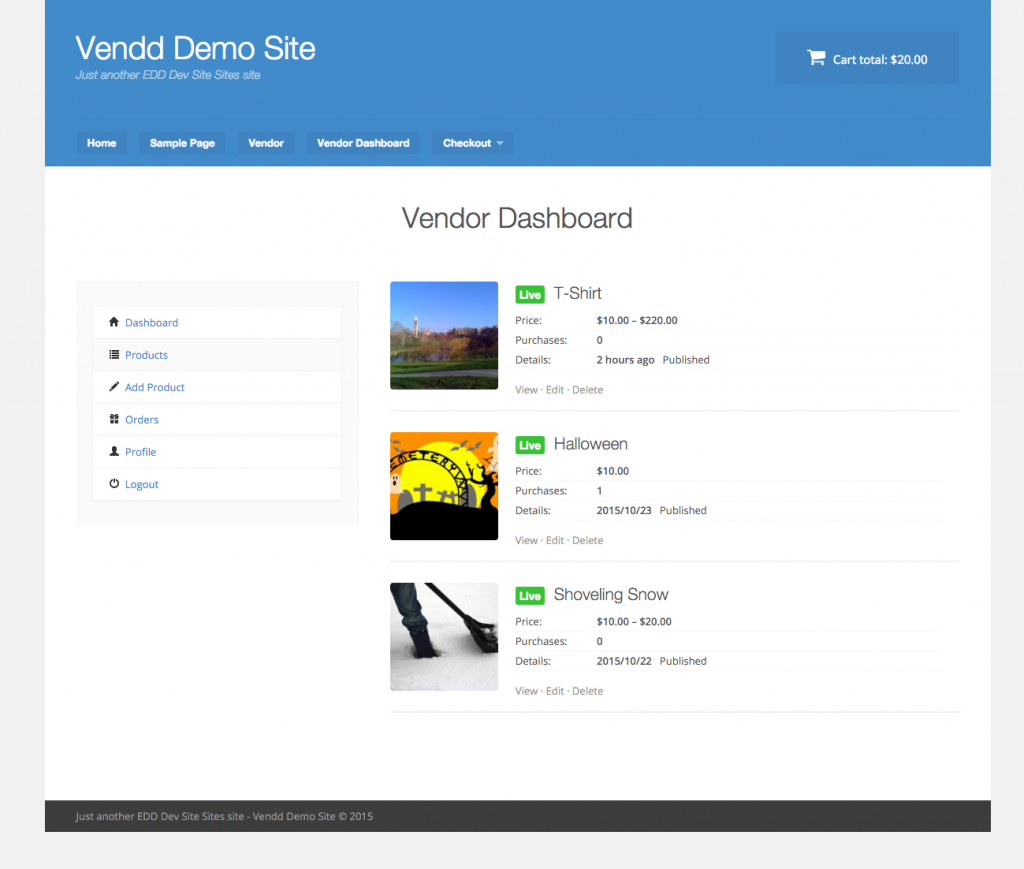1024x869 pixels.
Task: Open the Shoveling Snow product title
Action: pyautogui.click(x=611, y=595)
